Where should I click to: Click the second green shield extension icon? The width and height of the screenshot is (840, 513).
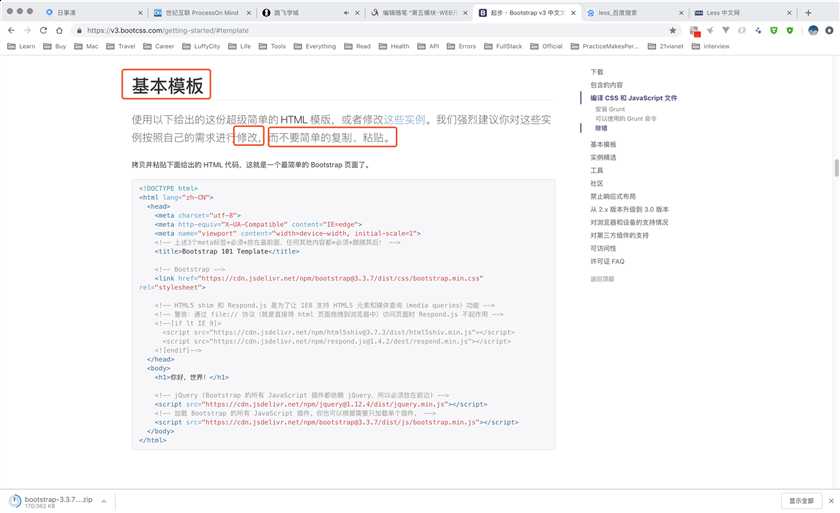(x=790, y=31)
